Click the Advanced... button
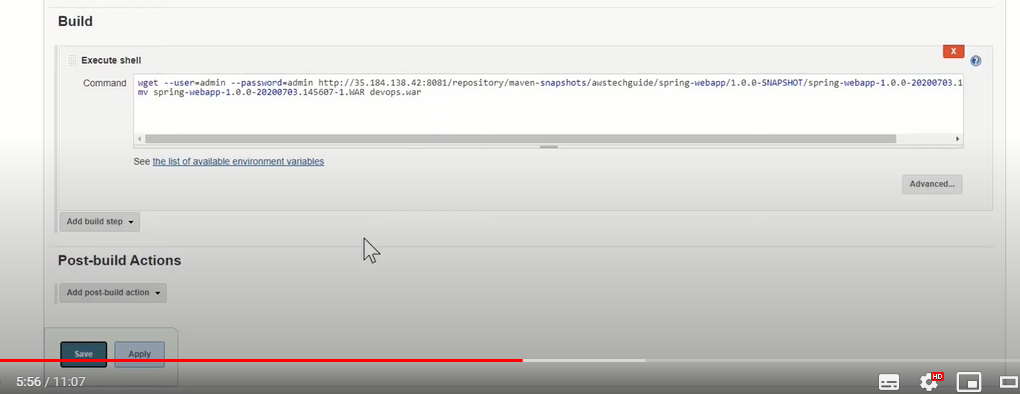The image size is (1020, 394). pos(932,184)
